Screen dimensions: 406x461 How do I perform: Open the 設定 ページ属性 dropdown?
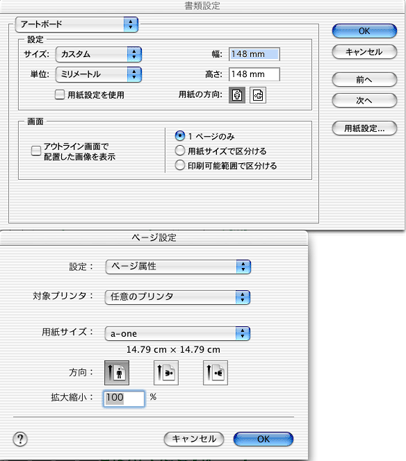pyautogui.click(x=178, y=267)
